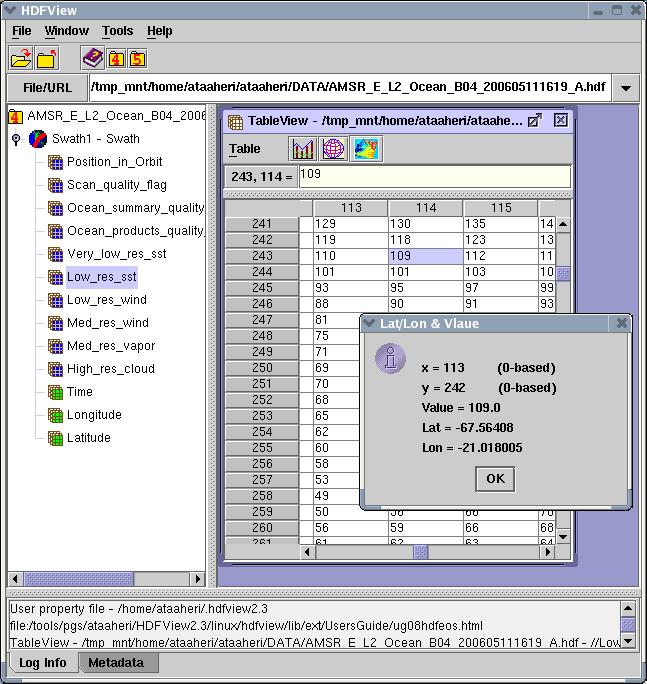The image size is (647, 684).
Task: Open the help book icon
Action: 92,58
